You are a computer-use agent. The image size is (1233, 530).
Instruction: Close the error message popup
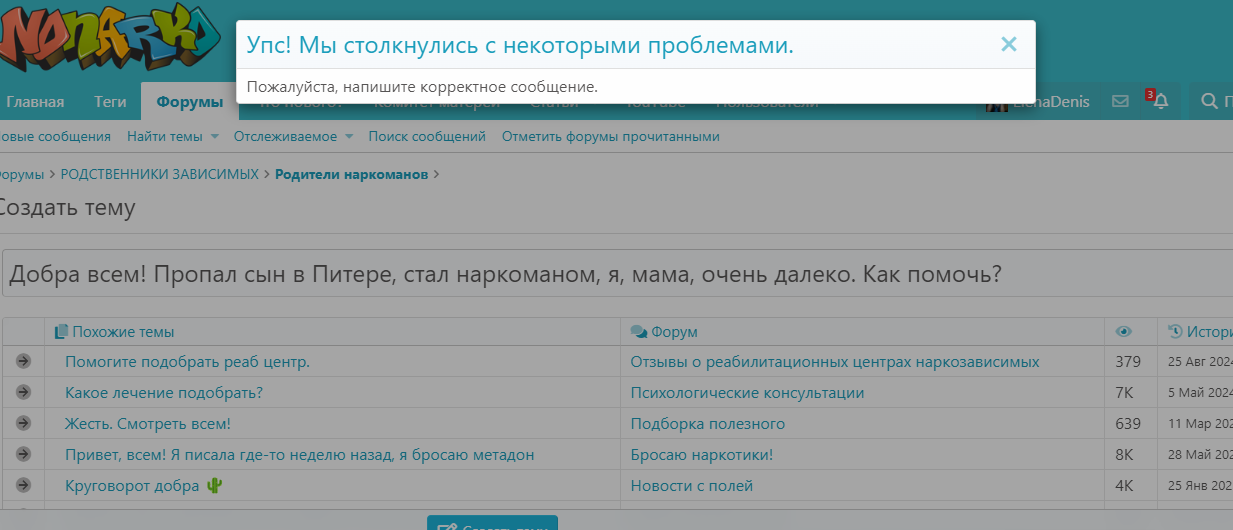(x=1008, y=44)
